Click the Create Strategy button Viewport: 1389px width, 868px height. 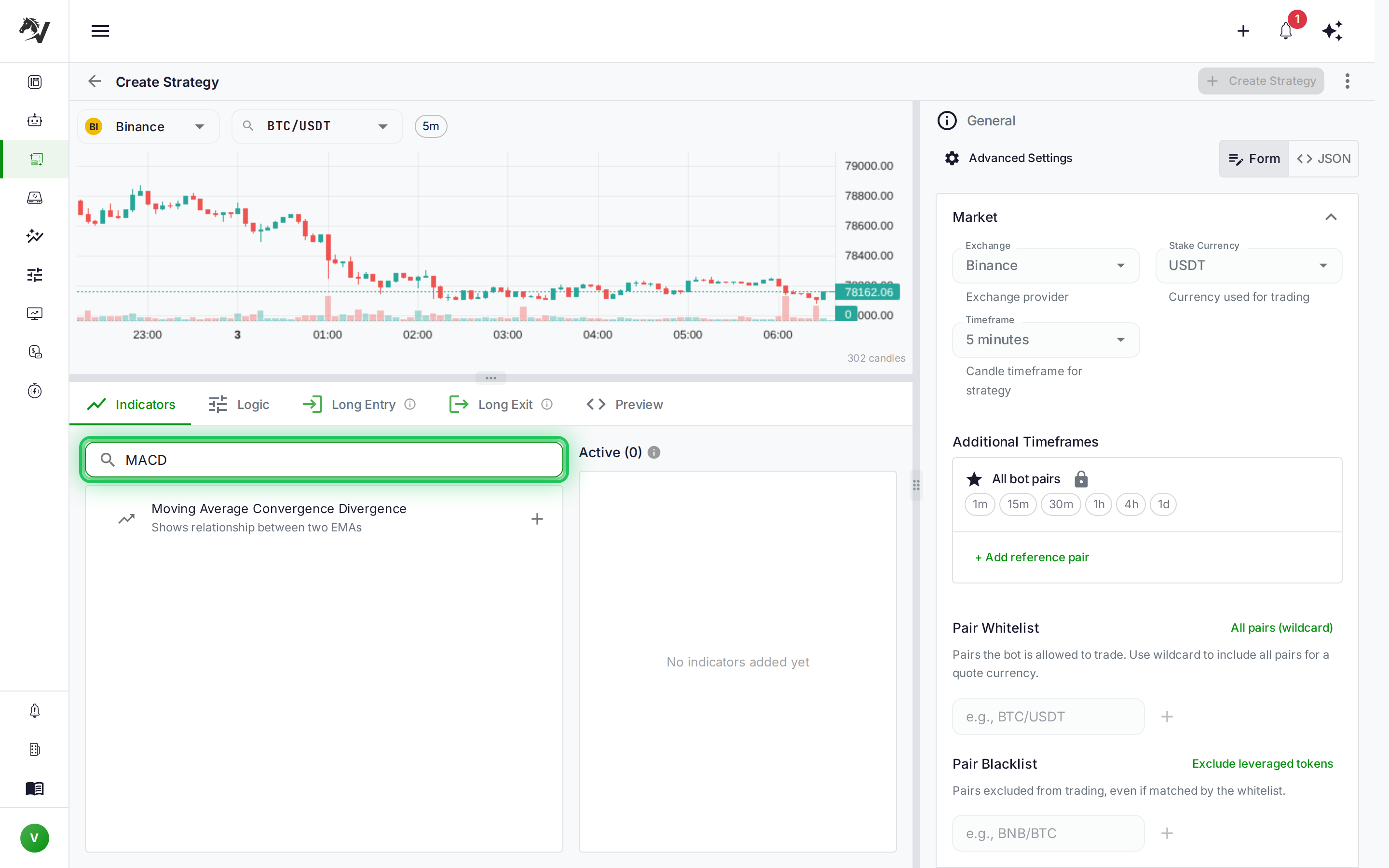[1260, 81]
